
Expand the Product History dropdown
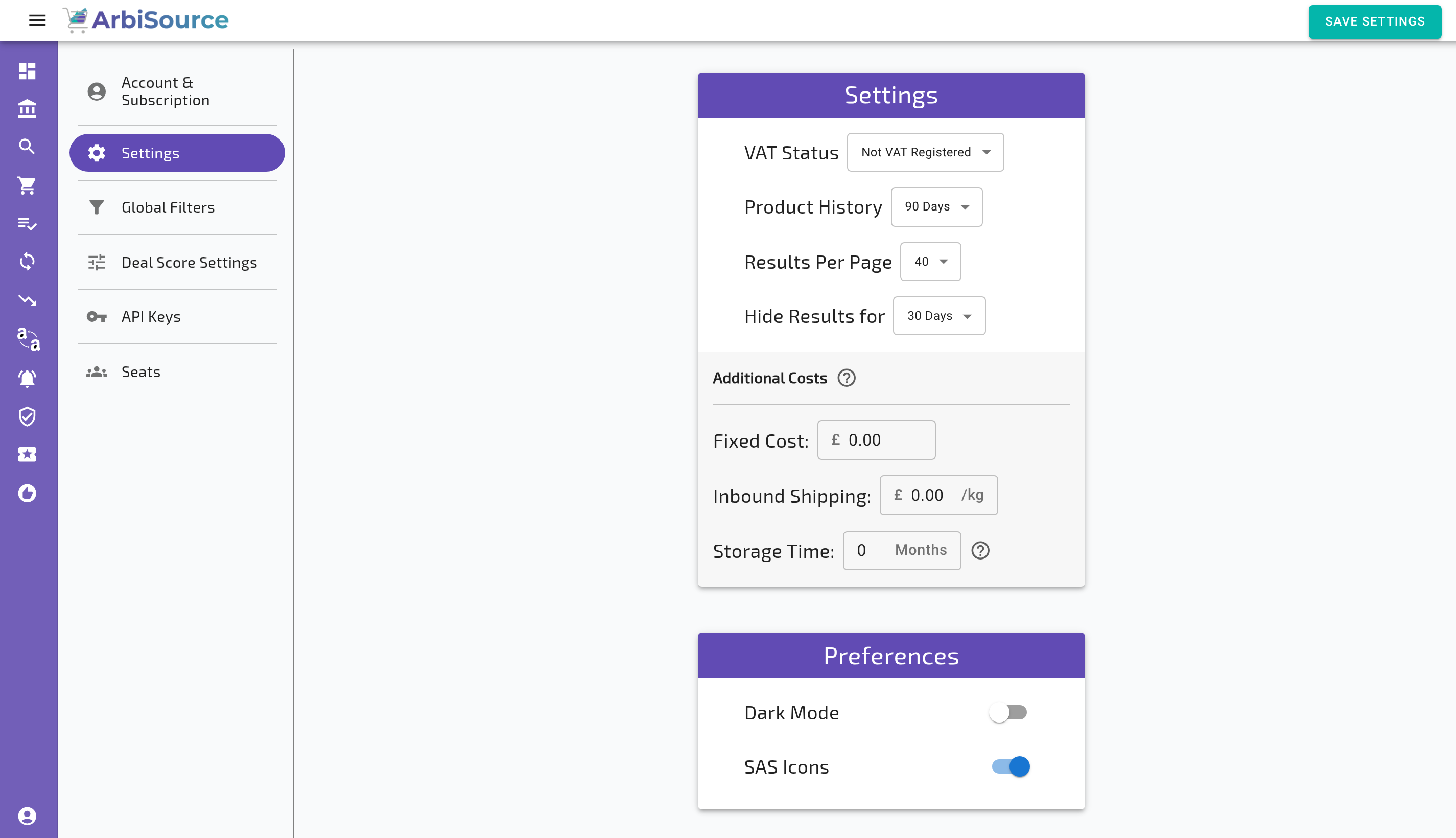click(936, 206)
